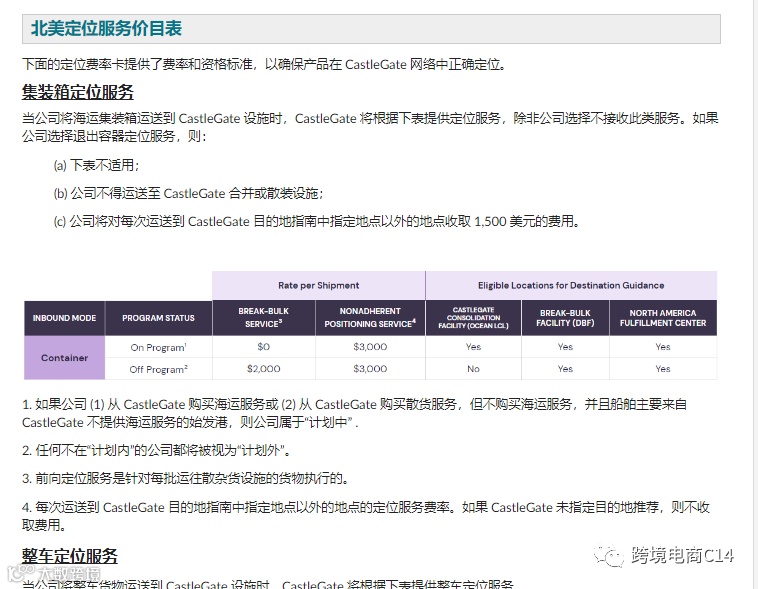Click Yes under Consolidation Facility, On Program

pyautogui.click(x=473, y=347)
